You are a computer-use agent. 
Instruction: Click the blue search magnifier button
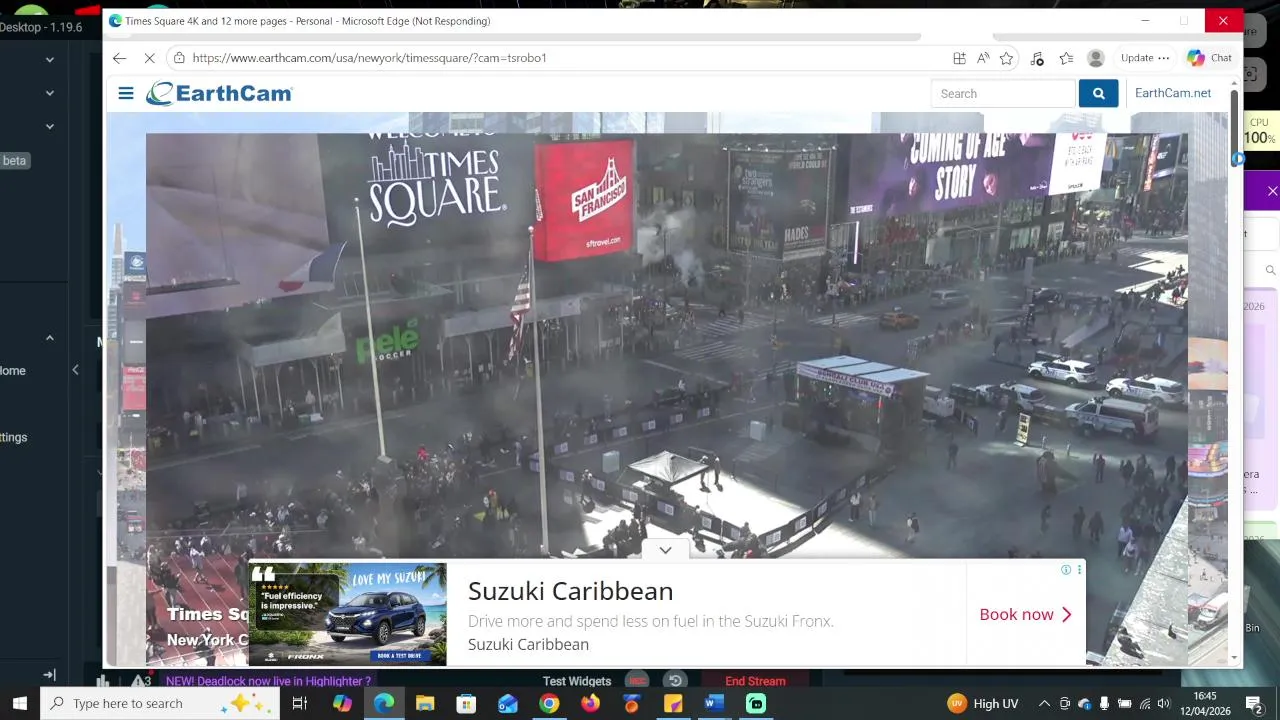(1098, 93)
